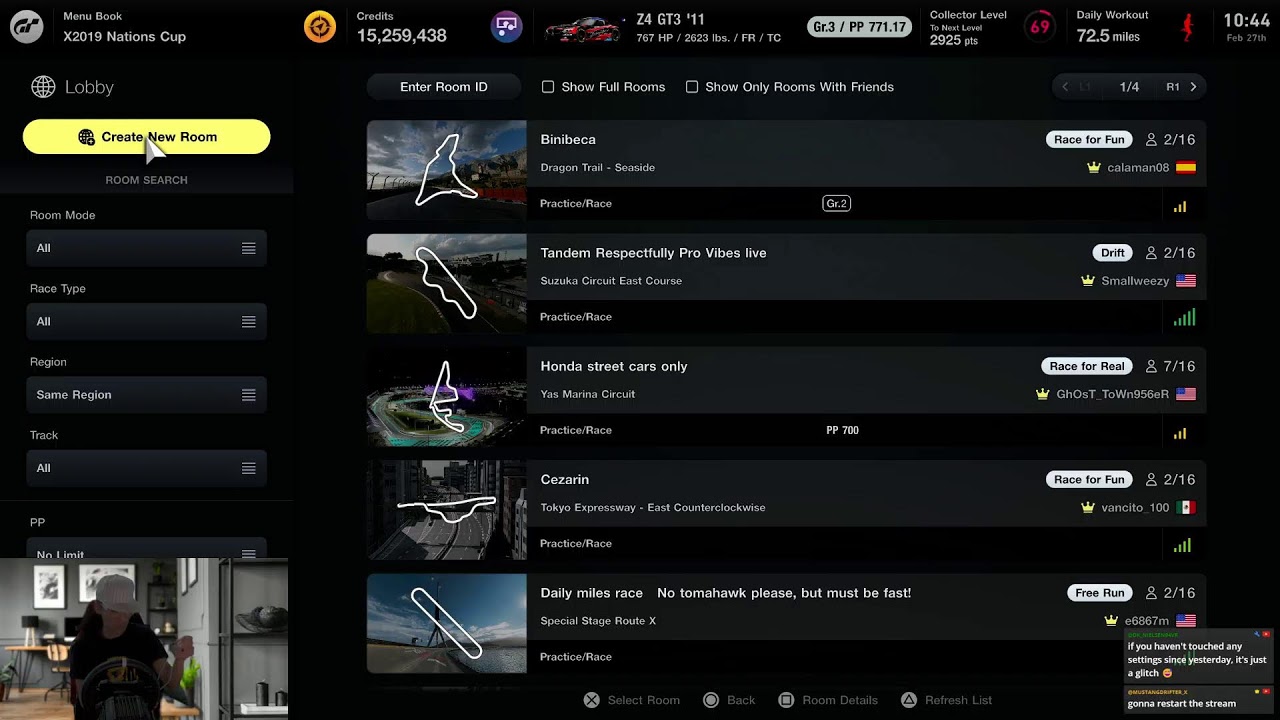Enable Show Full Rooms checkbox

(x=548, y=87)
